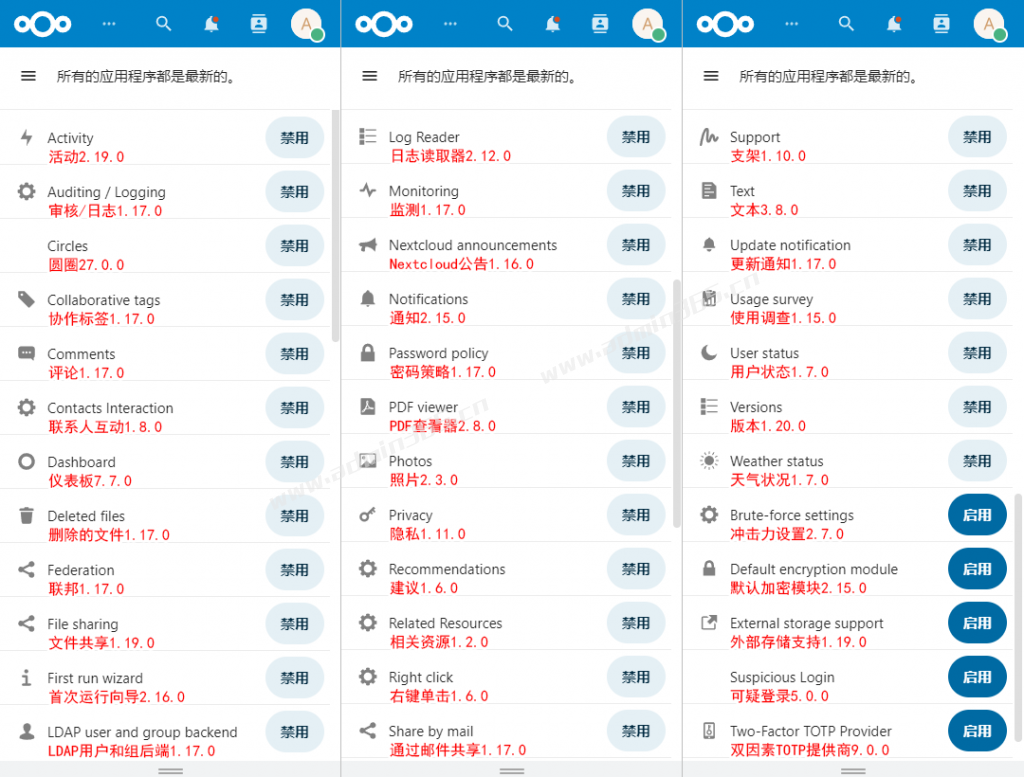Open the user avatar menu in left panel
The width and height of the screenshot is (1024, 777).
click(306, 25)
